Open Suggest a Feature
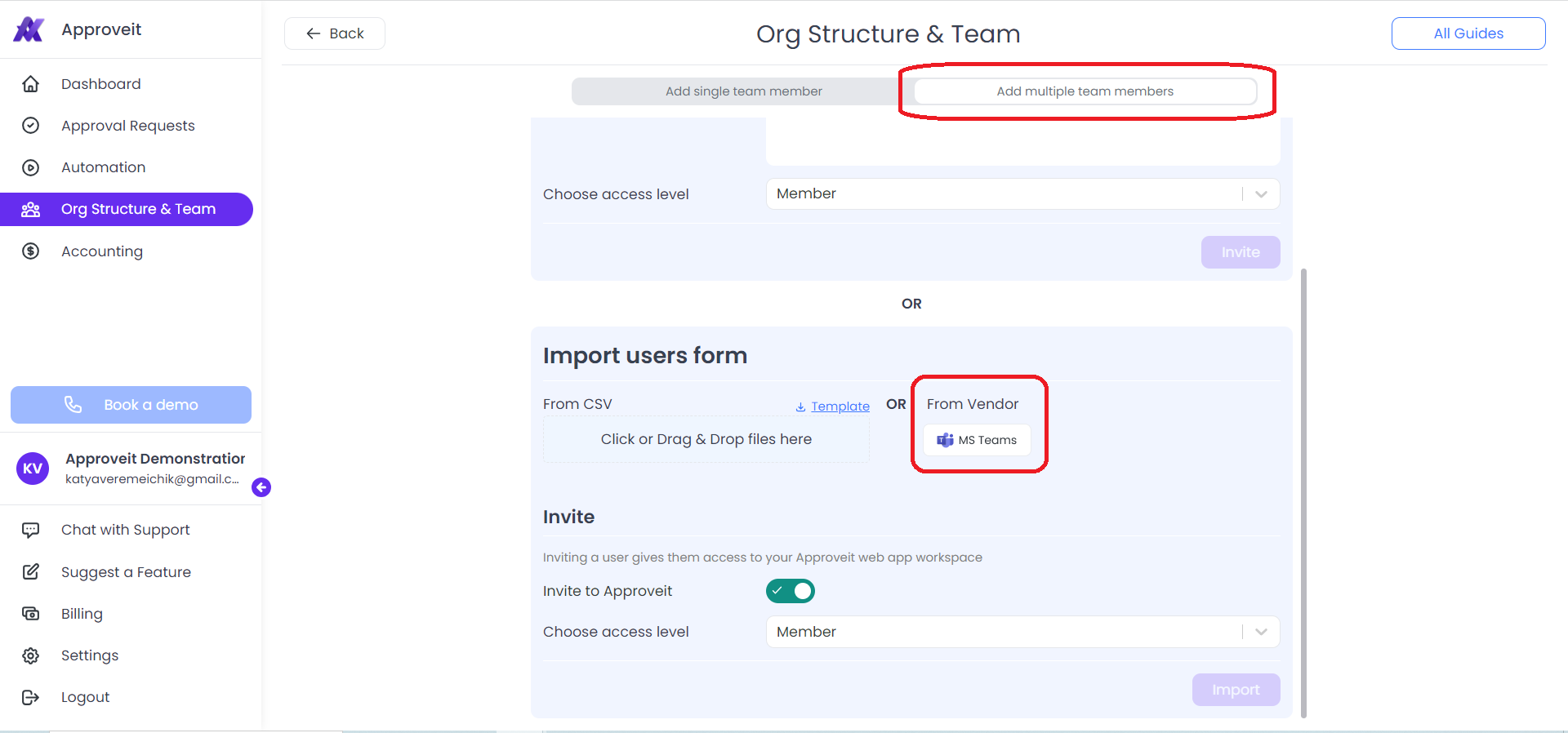 127,572
